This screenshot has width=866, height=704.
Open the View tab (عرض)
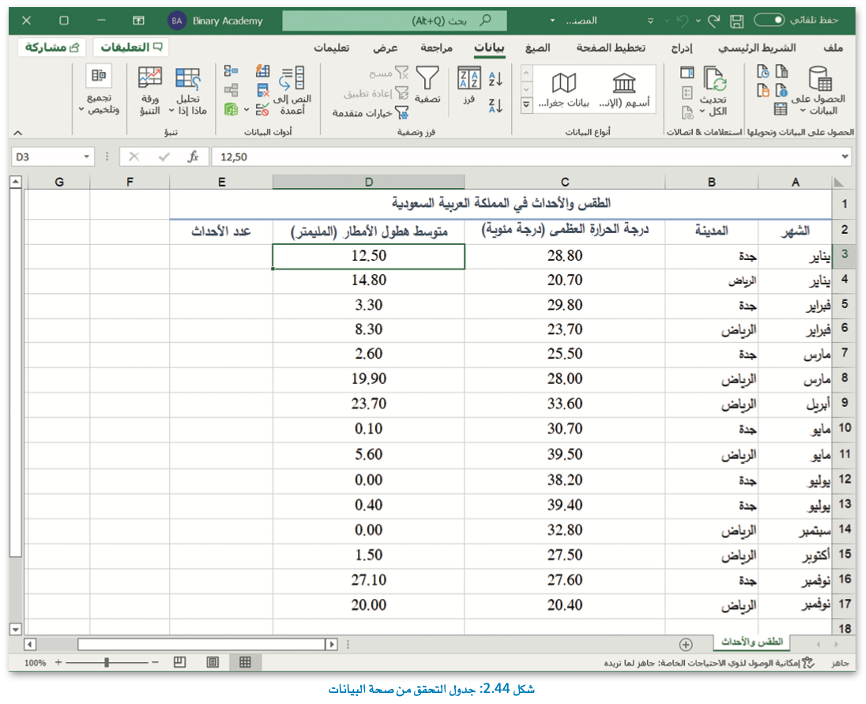point(386,48)
